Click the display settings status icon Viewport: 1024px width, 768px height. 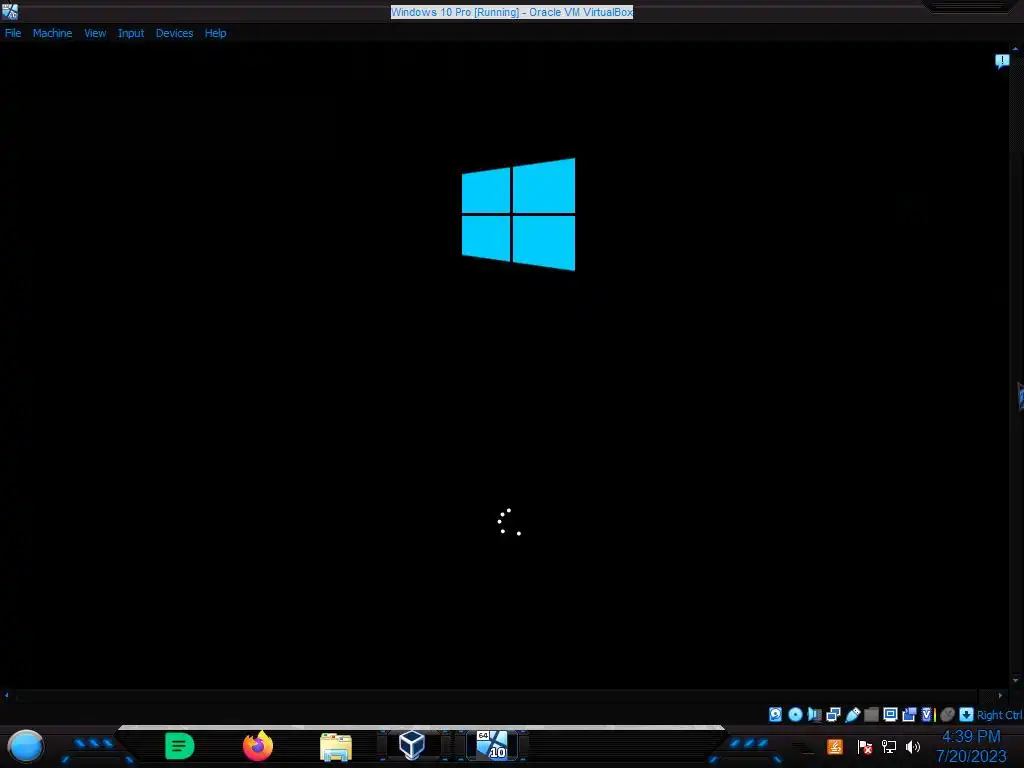(890, 714)
